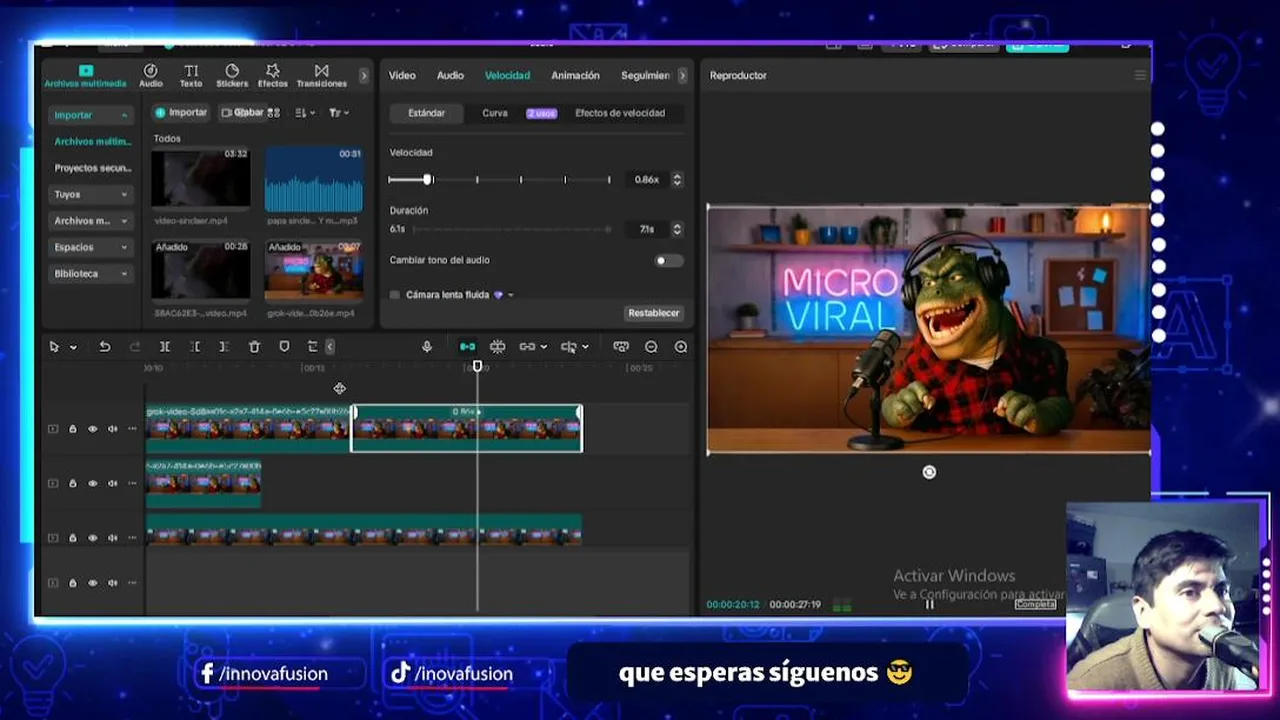
Task: Trim clip left of playhead
Action: click(x=195, y=347)
